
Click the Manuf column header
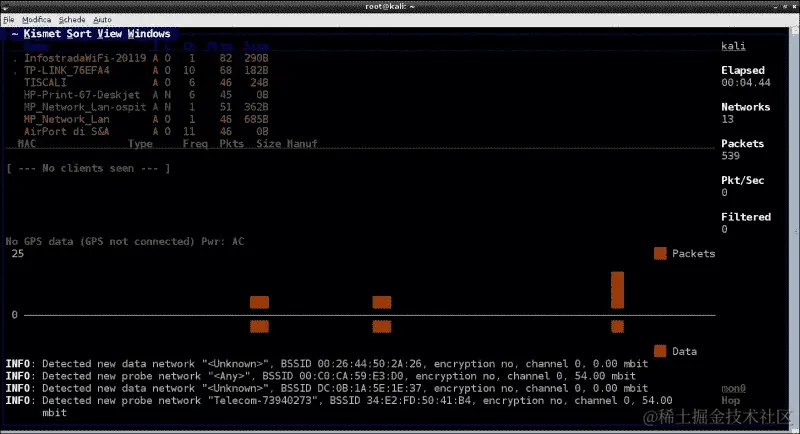[x=302, y=144]
